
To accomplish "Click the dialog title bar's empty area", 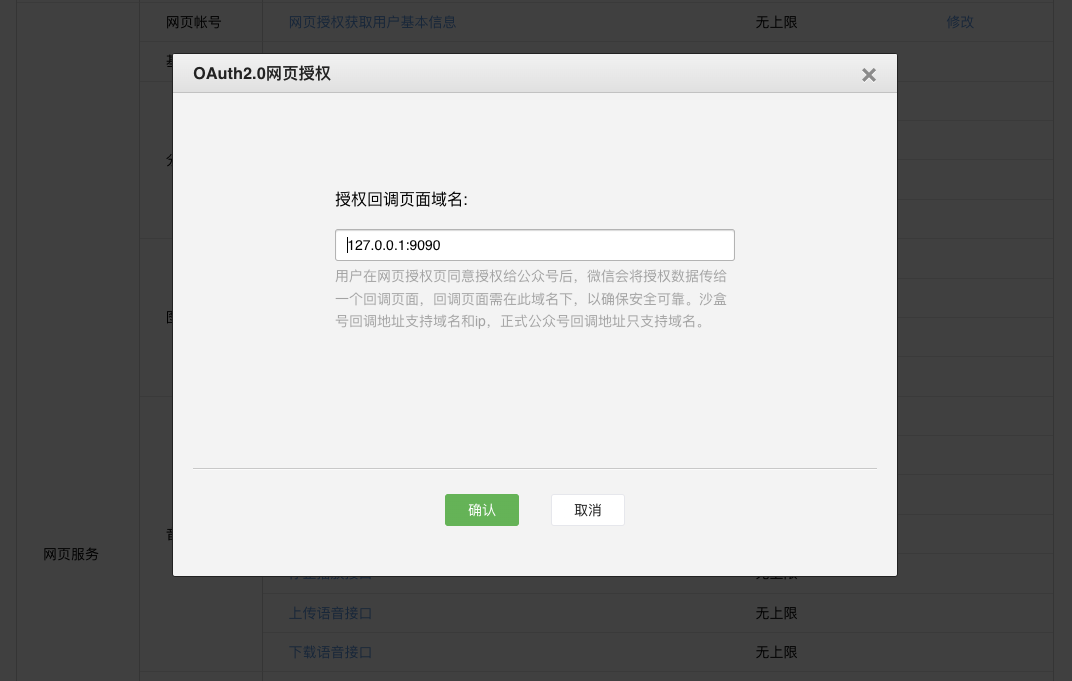I will (x=600, y=74).
